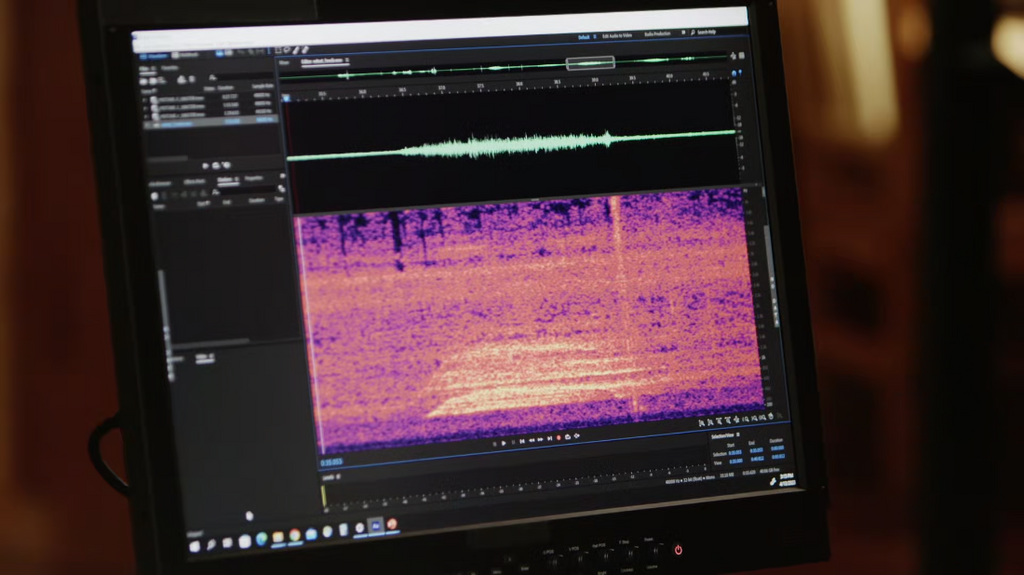Click hand-shaped icon at zoom toolbar end
This screenshot has width=1024, height=575.
[x=771, y=417]
